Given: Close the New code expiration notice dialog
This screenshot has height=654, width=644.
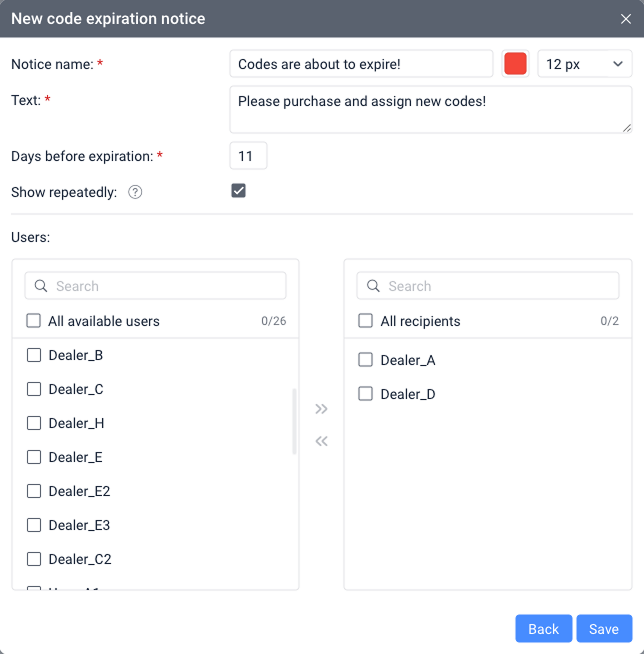Looking at the screenshot, I should click(x=626, y=19).
